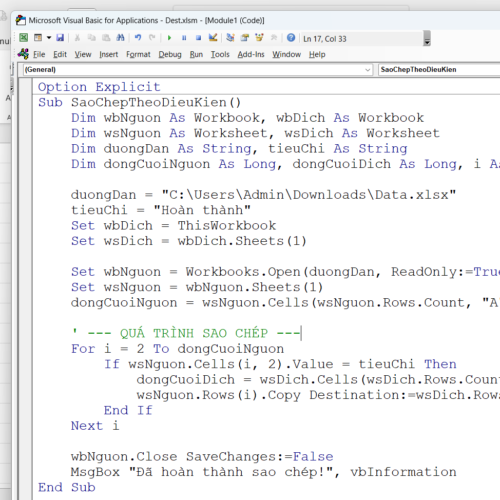The height and width of the screenshot is (500, 500).
Task: Pause execution with the Break icon
Action: [x=184, y=38]
